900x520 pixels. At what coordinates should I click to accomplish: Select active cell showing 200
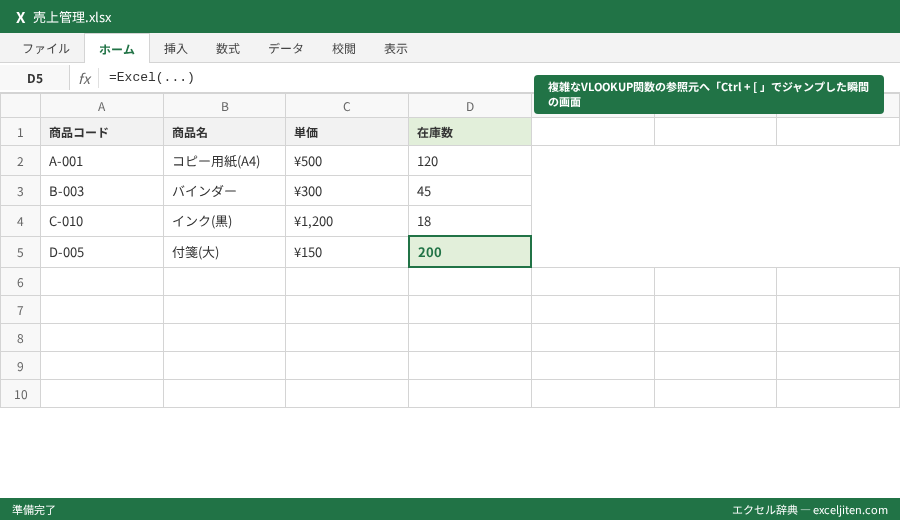pyautogui.click(x=470, y=251)
